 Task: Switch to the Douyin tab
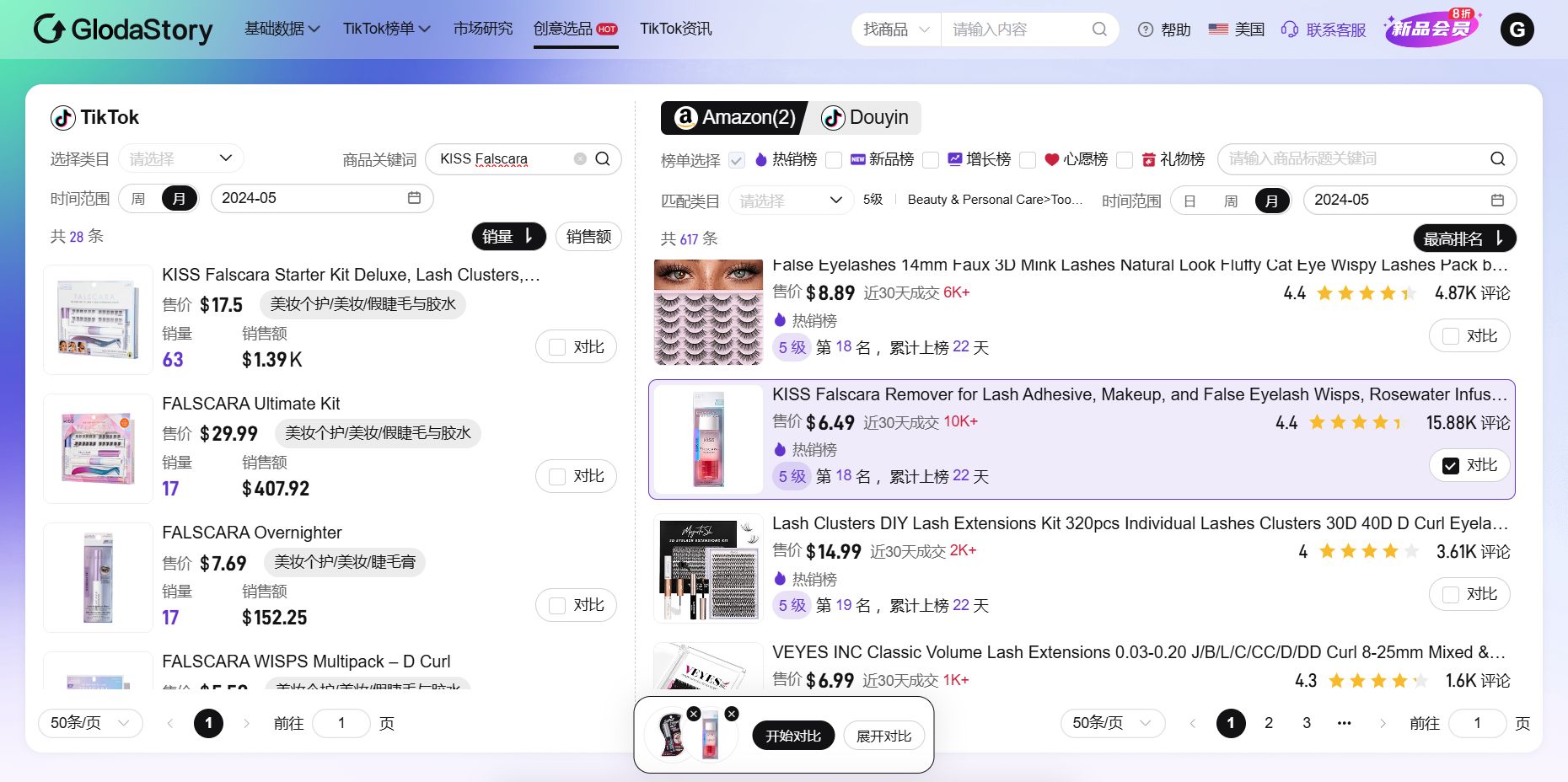pyautogui.click(x=865, y=118)
